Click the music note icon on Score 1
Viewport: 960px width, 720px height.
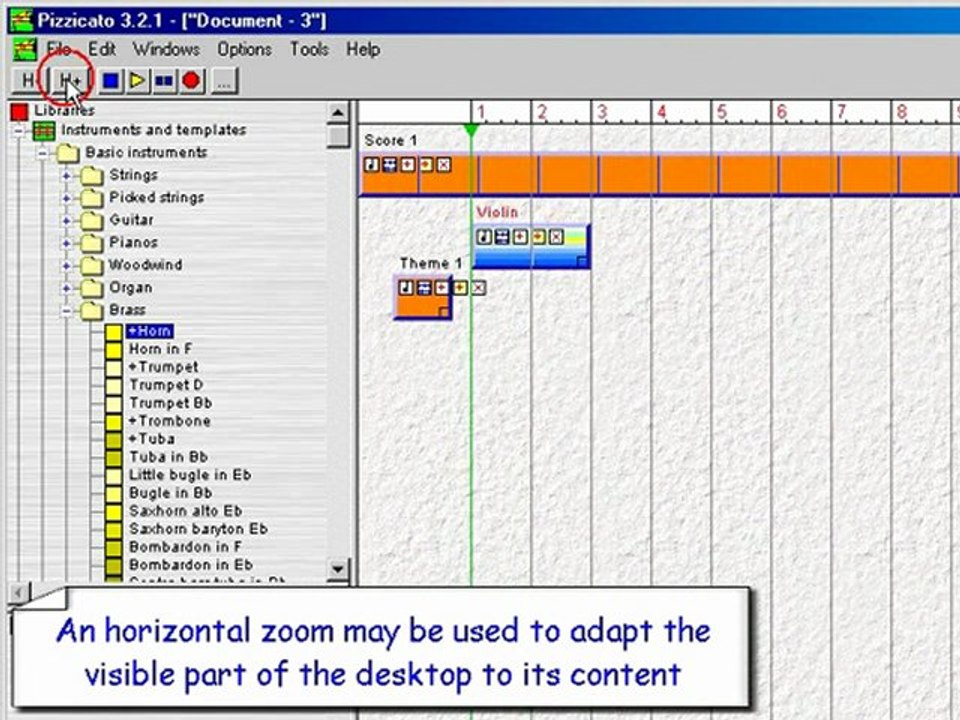coord(372,165)
